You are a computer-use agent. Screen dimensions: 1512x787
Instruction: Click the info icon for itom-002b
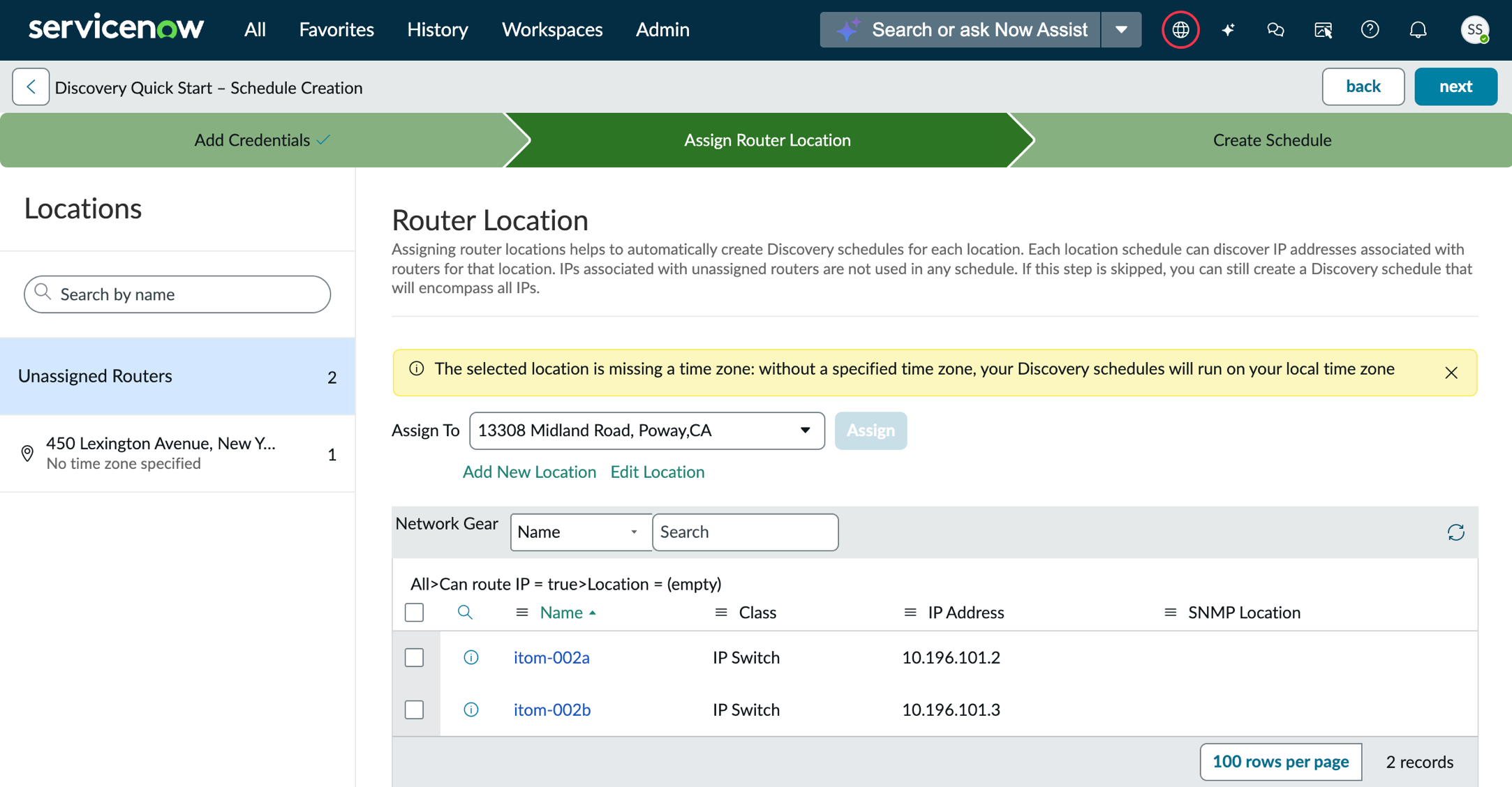coord(471,710)
